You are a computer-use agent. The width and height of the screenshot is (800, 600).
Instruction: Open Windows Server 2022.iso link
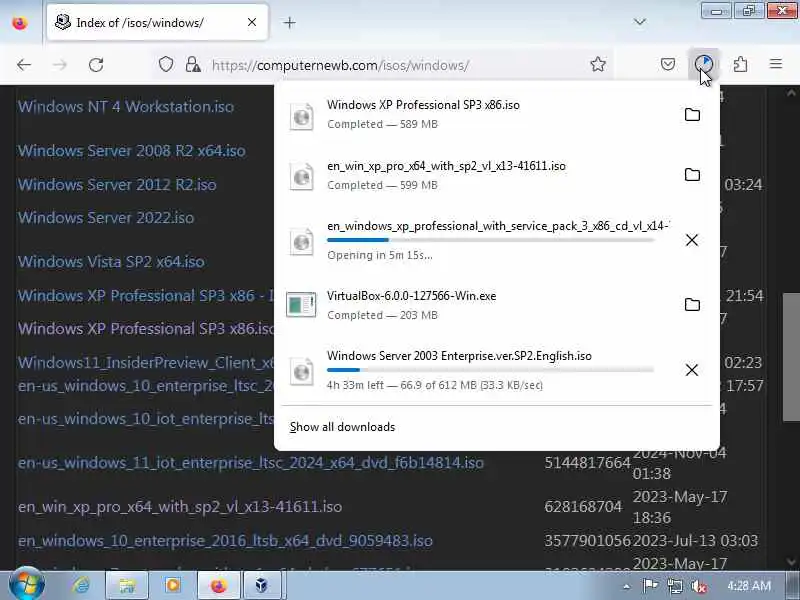[106, 218]
